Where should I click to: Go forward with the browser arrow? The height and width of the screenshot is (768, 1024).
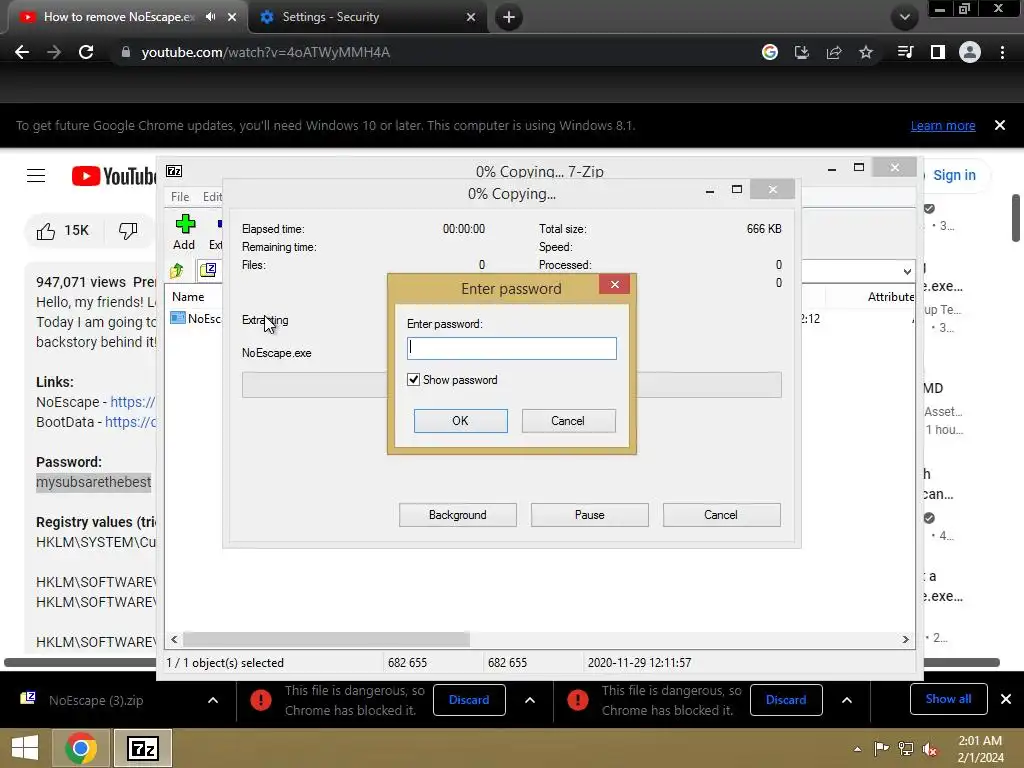coord(54,52)
